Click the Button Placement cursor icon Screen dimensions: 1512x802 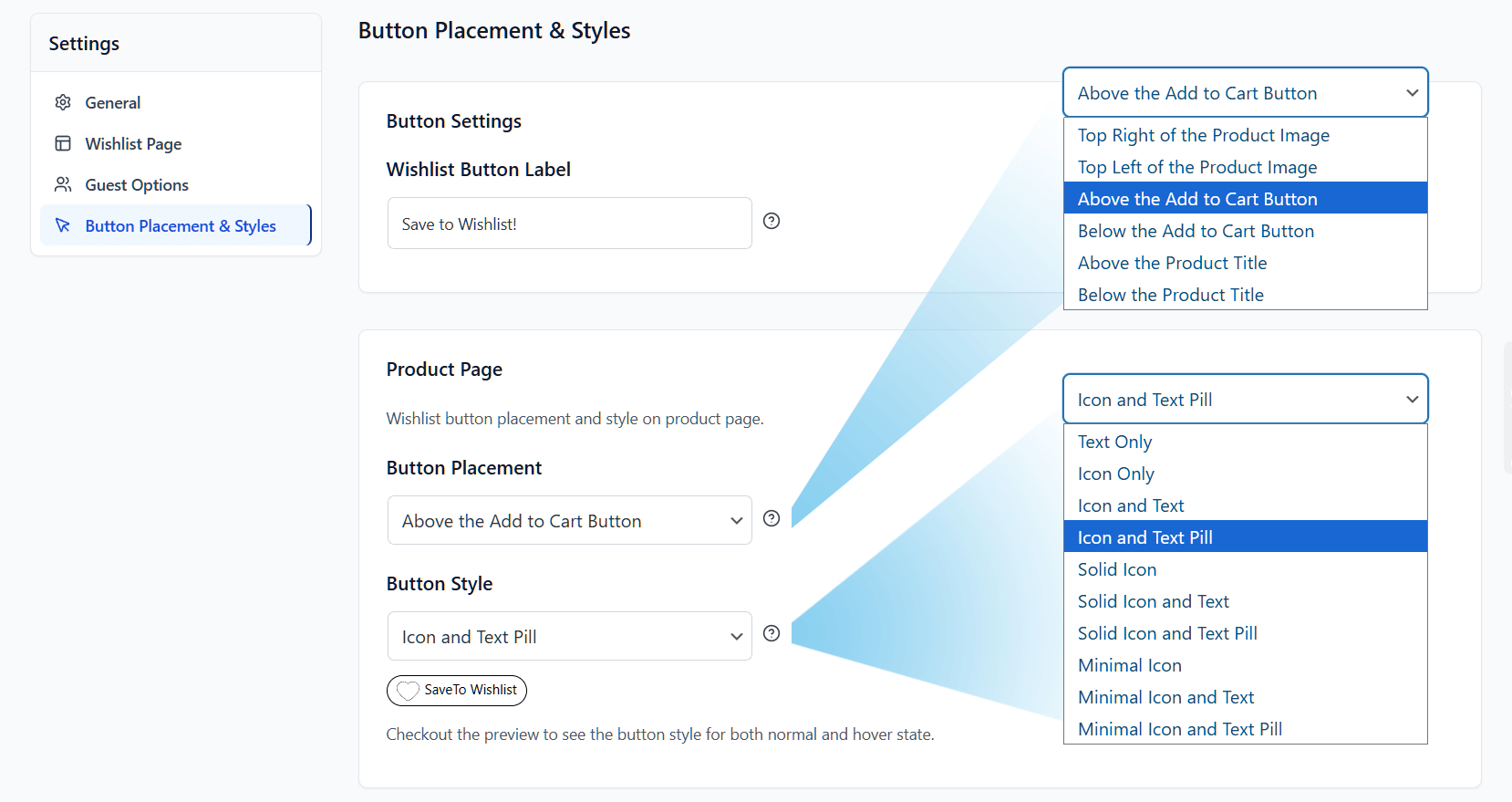point(63,225)
